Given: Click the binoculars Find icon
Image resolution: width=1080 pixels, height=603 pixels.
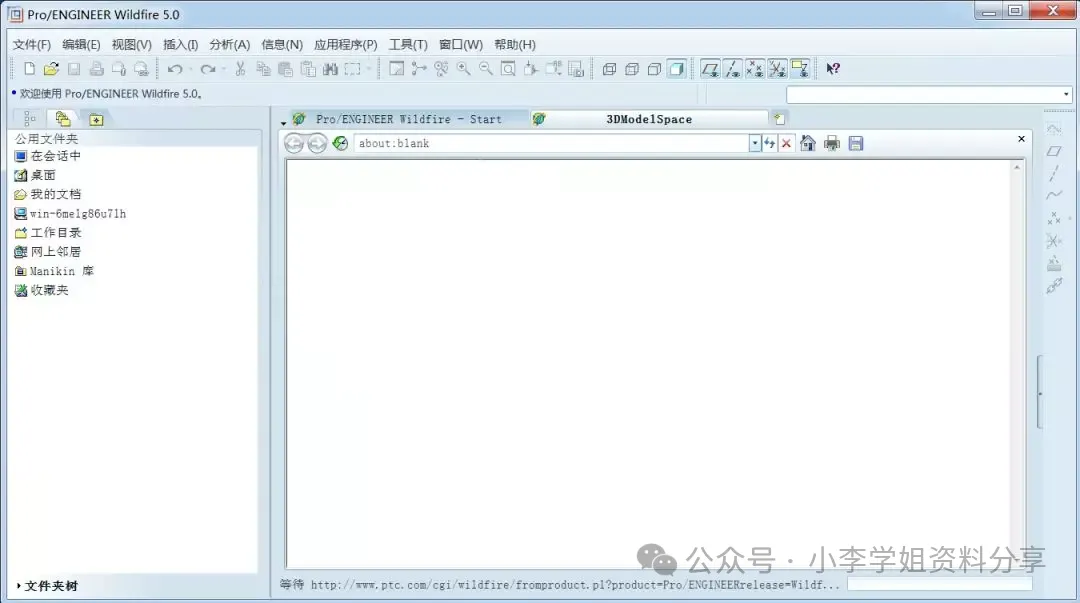Looking at the screenshot, I should [x=331, y=68].
